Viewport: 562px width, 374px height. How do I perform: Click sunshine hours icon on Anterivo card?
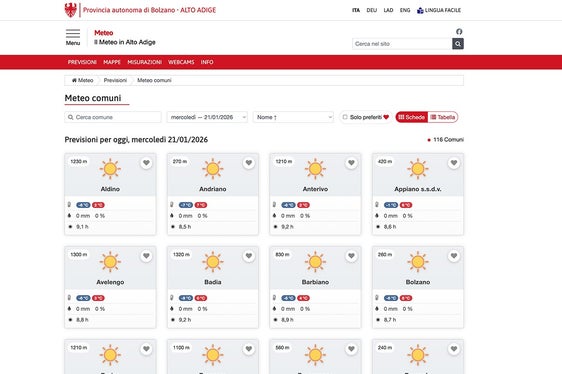click(x=275, y=227)
